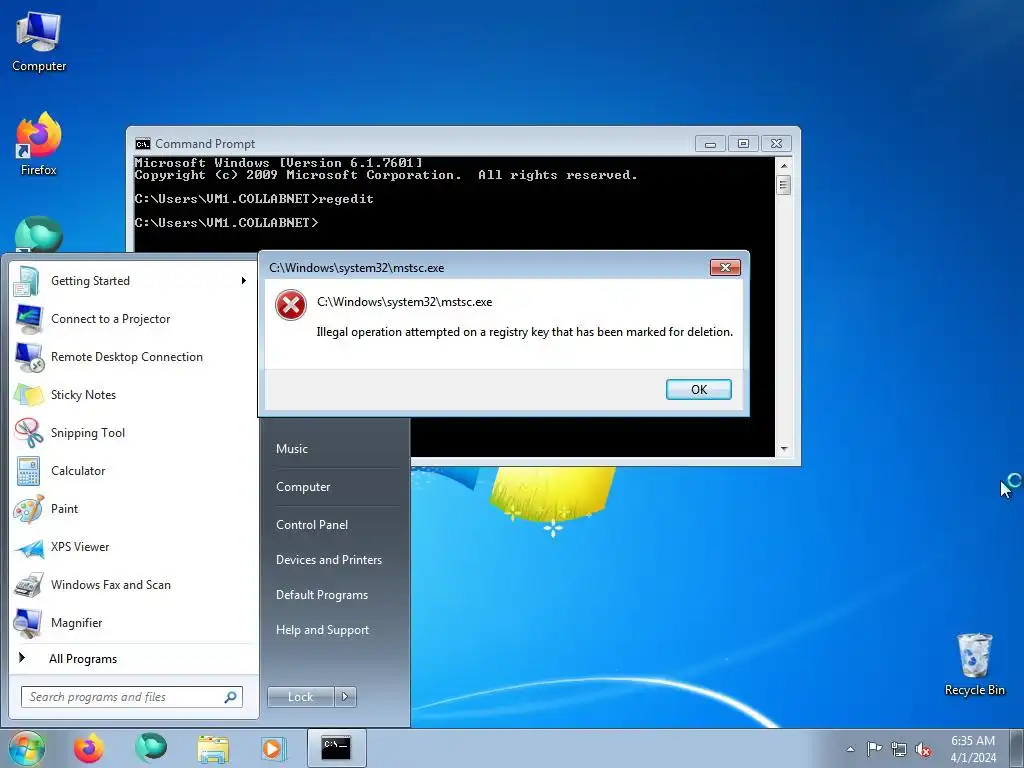Close the mstsc.exe error dialog
Screen dimensions: 1024x768
(725, 267)
